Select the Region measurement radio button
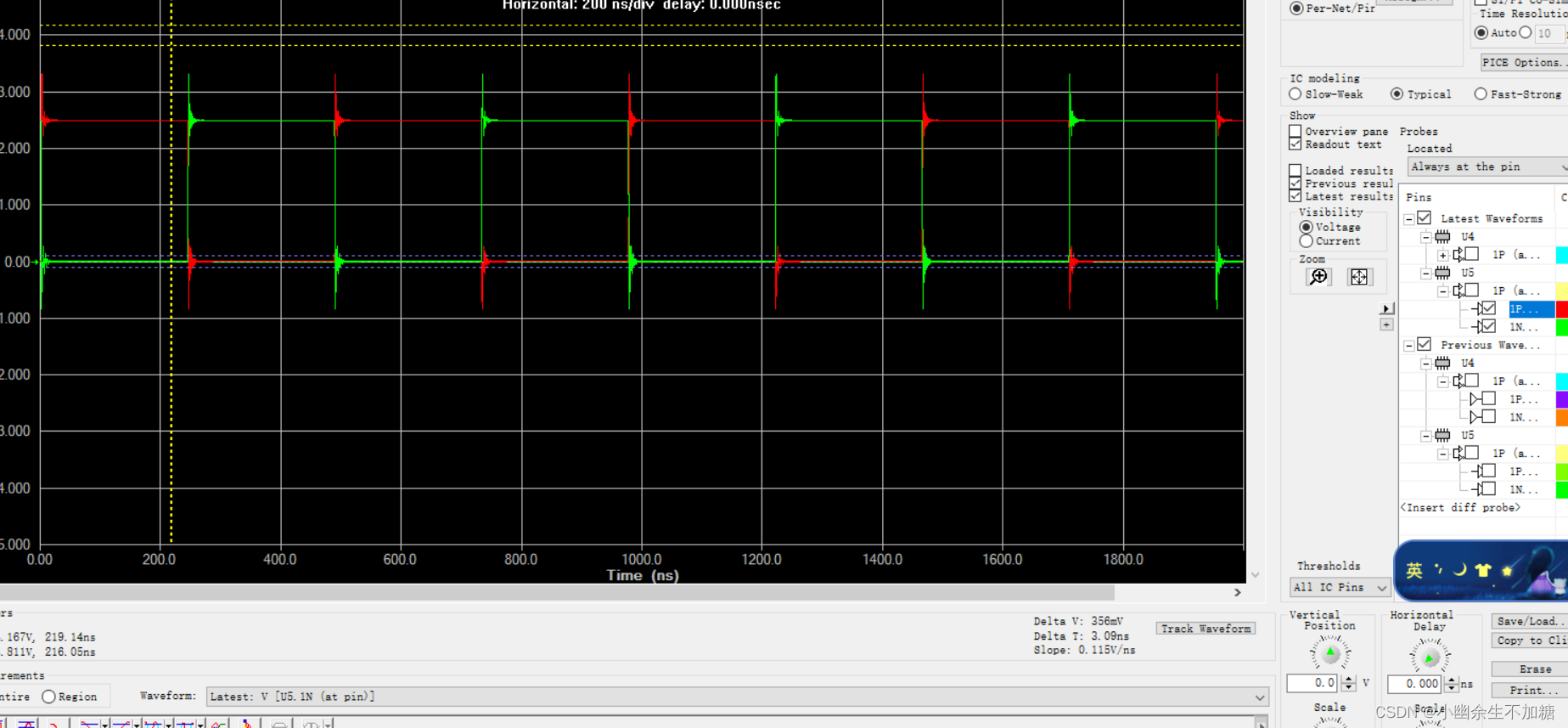This screenshot has height=728, width=1568. 48,697
